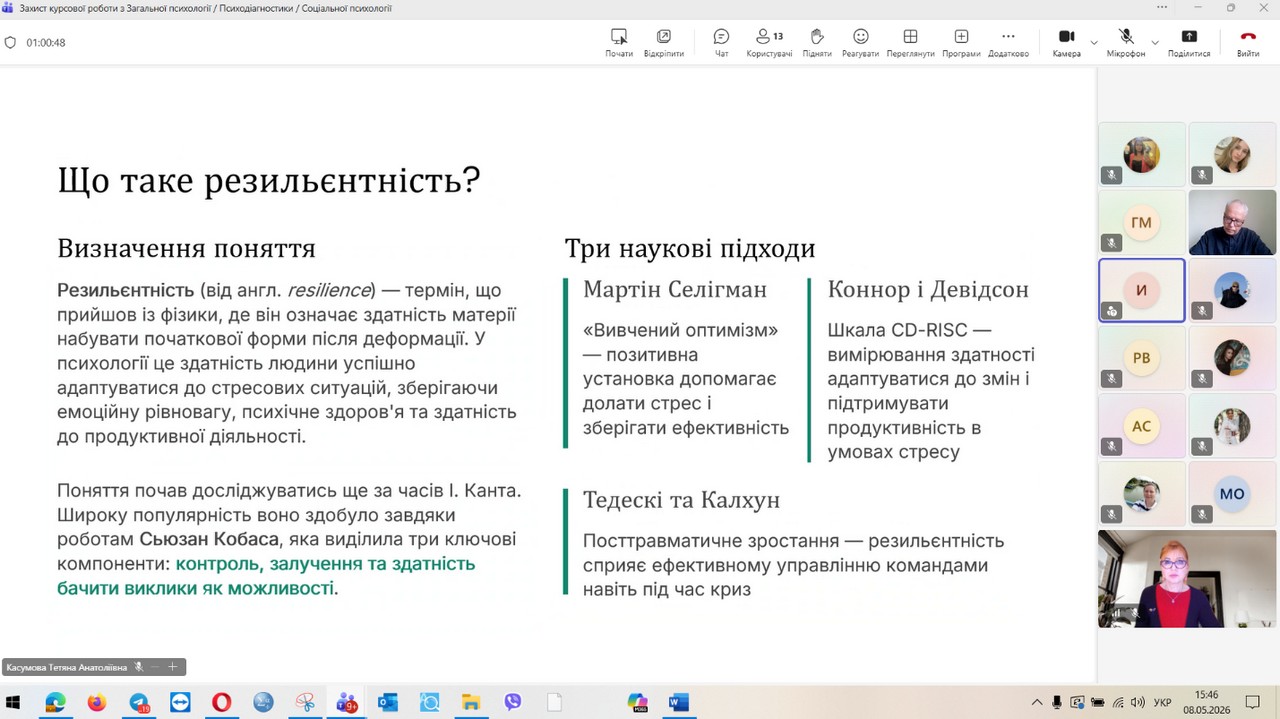Toggle the Камера on or off
Viewport: 1280px width, 719px height.
(x=1066, y=42)
